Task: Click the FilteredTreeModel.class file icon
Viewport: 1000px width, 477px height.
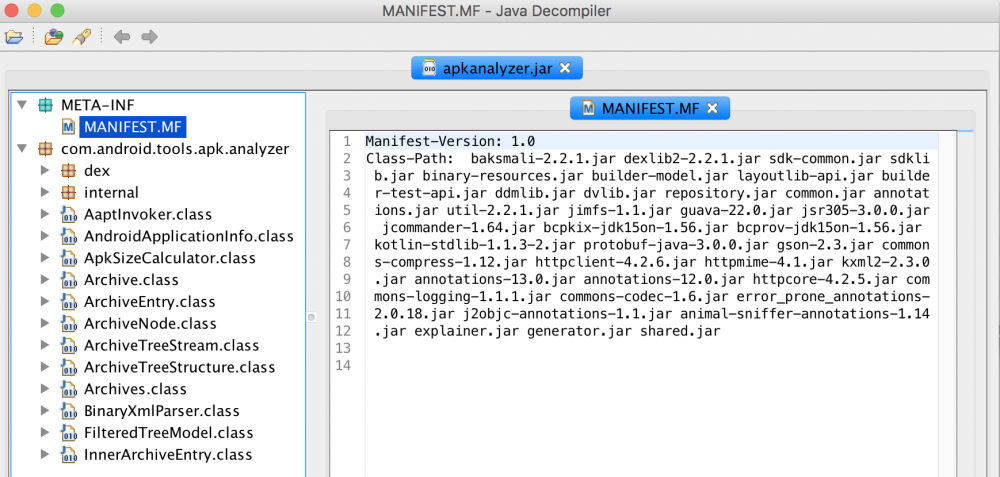Action: [68, 432]
